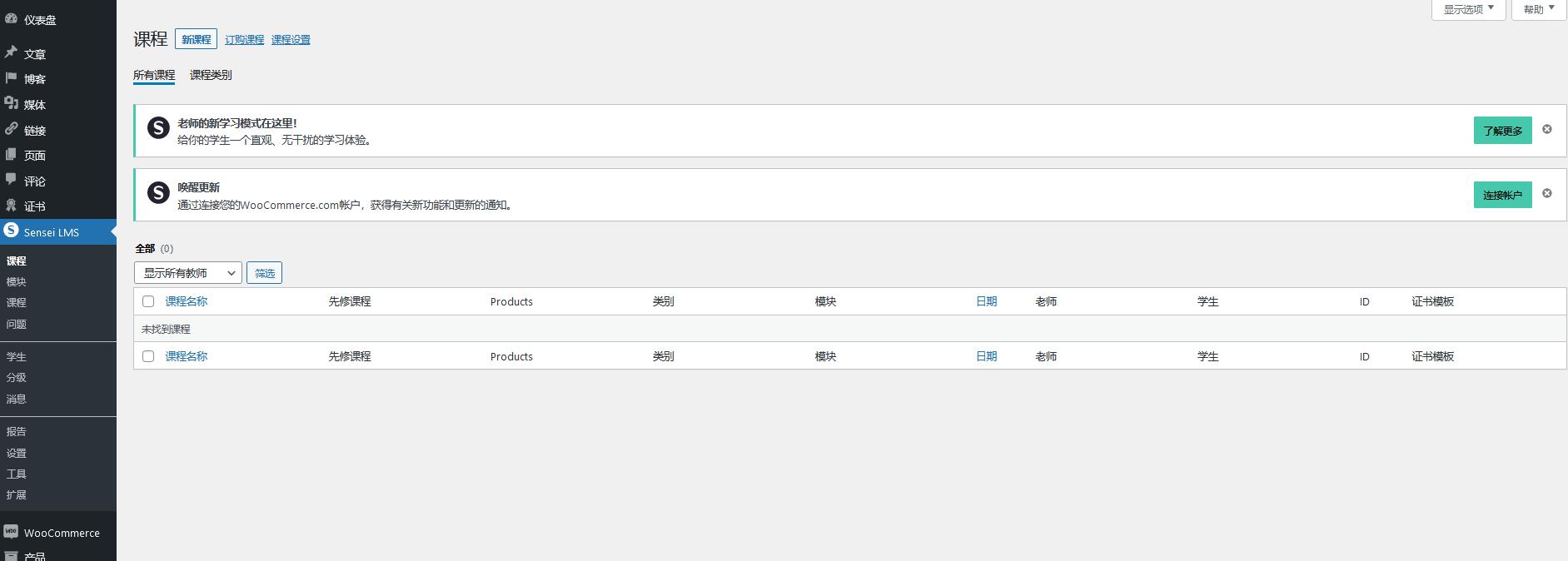Expand the 帮助 help panel
The width and height of the screenshot is (1568, 561).
(x=1539, y=9)
